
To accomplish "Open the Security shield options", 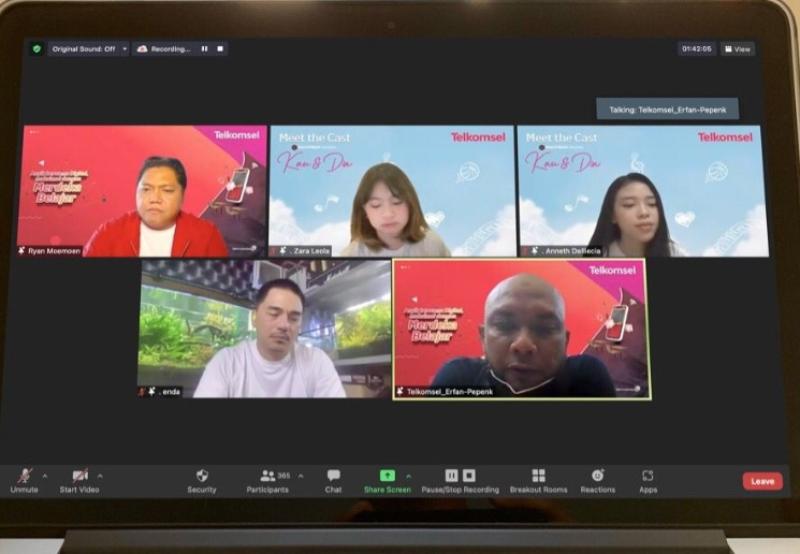I will (x=202, y=476).
